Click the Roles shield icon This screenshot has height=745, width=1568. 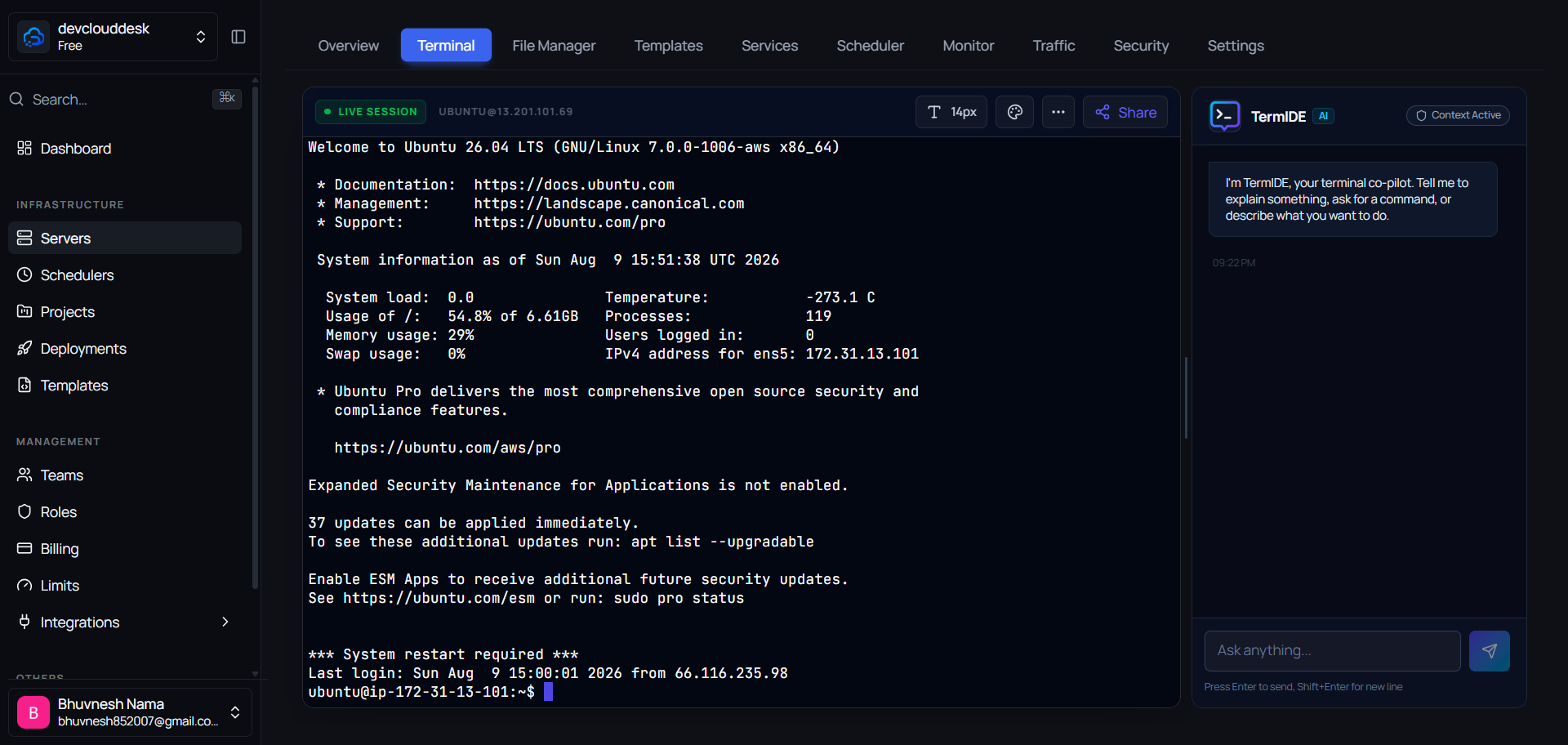(x=24, y=511)
